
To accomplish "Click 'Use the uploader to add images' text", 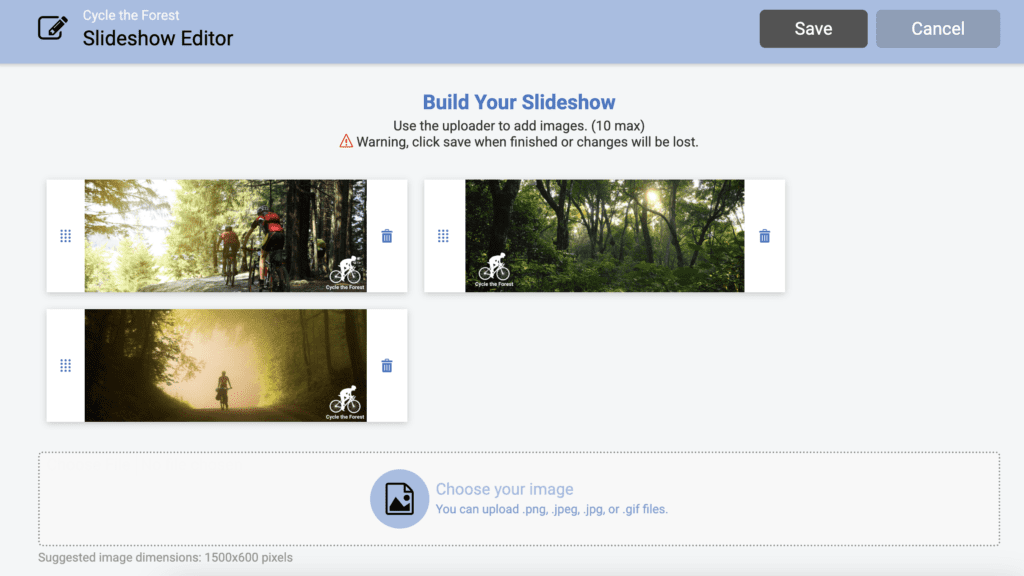I will click(519, 125).
